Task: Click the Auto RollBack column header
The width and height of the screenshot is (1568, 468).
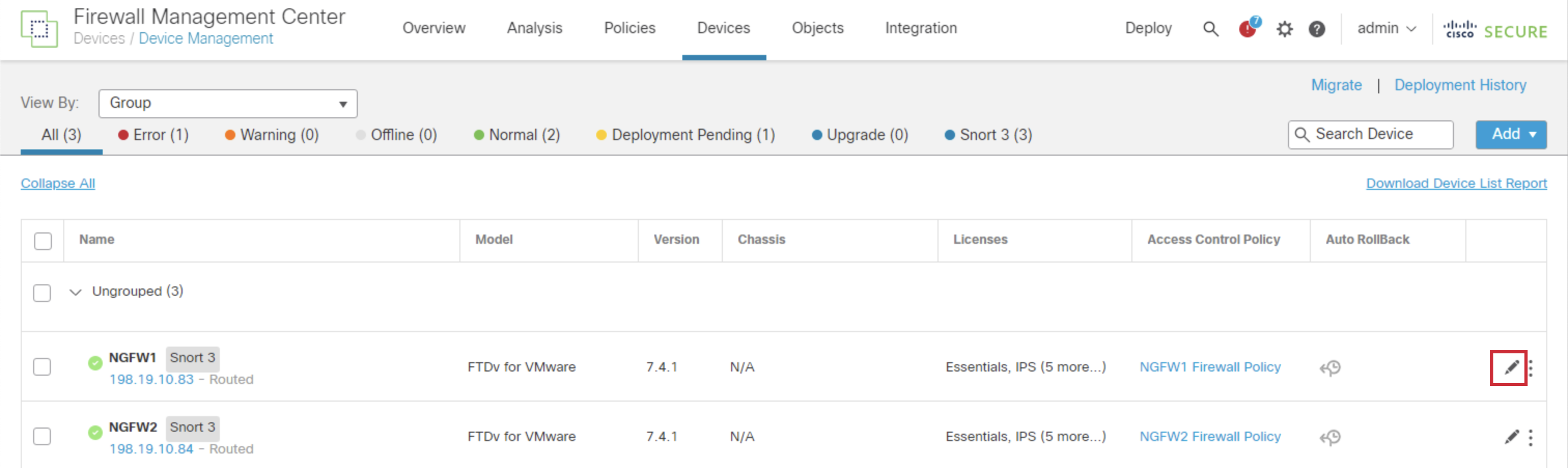Action: (x=1367, y=240)
